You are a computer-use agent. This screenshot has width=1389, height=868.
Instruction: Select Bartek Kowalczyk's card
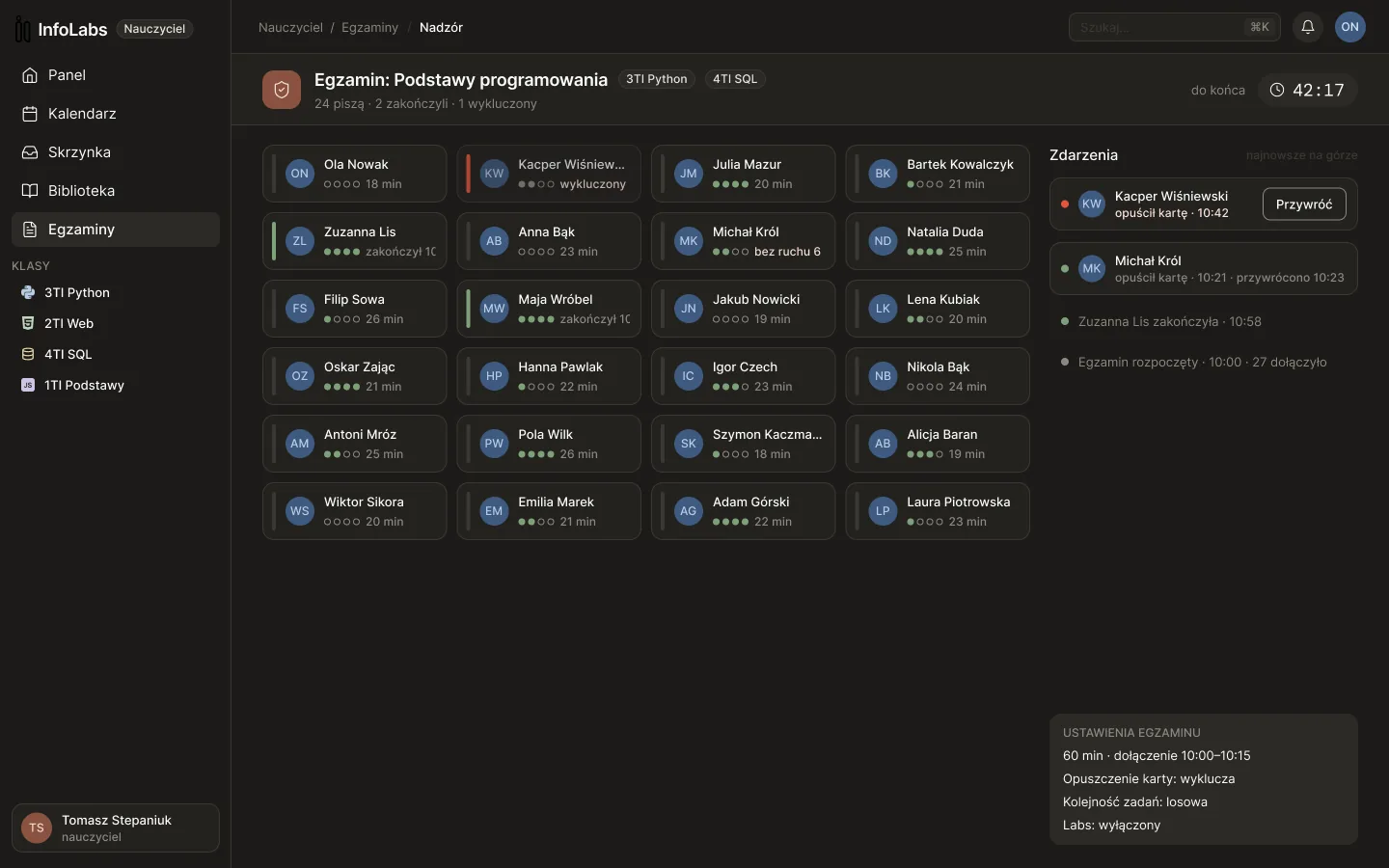pyautogui.click(x=938, y=174)
